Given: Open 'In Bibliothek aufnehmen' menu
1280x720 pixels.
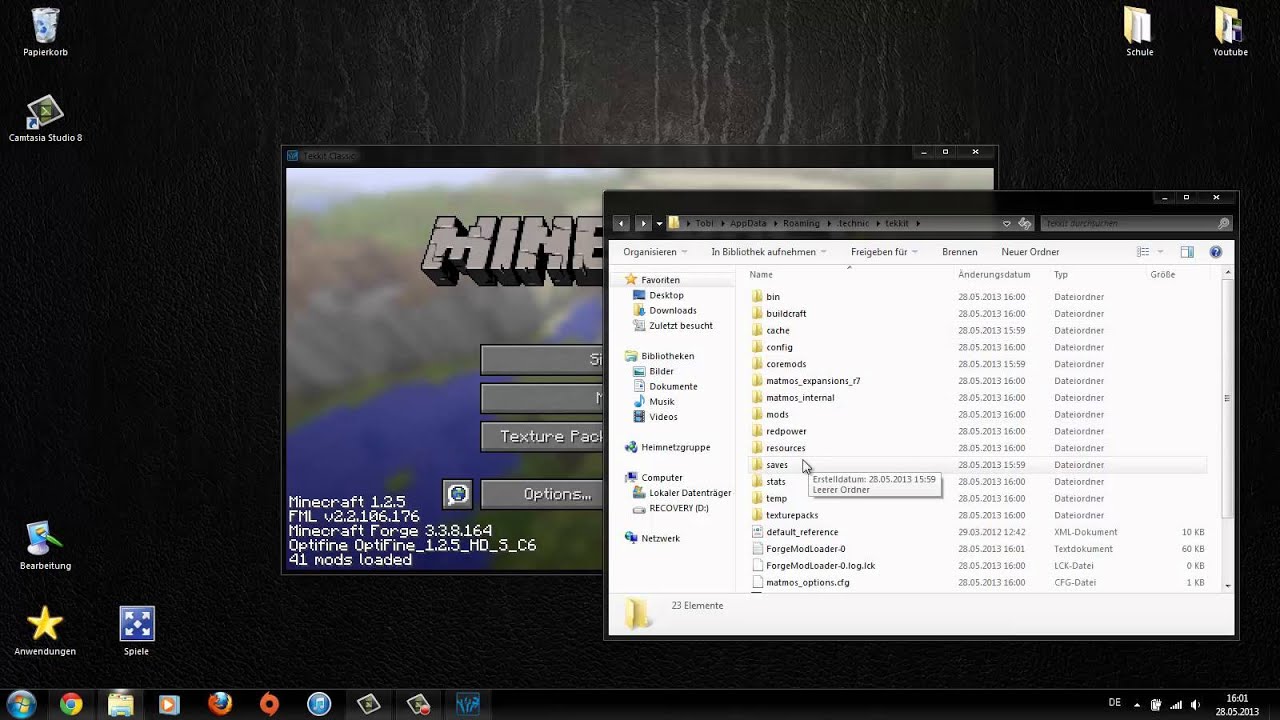Looking at the screenshot, I should [769, 252].
